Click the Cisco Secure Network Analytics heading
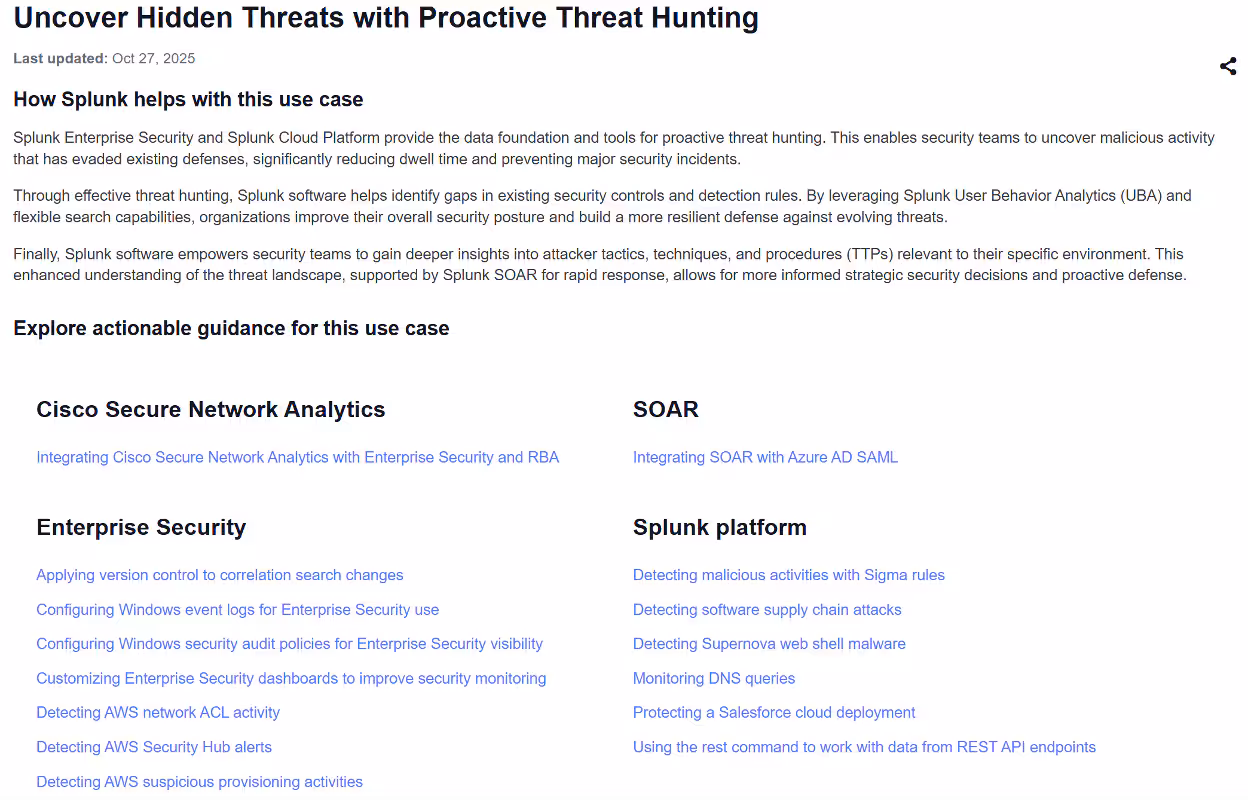This screenshot has height=800, width=1248. pyautogui.click(x=210, y=409)
